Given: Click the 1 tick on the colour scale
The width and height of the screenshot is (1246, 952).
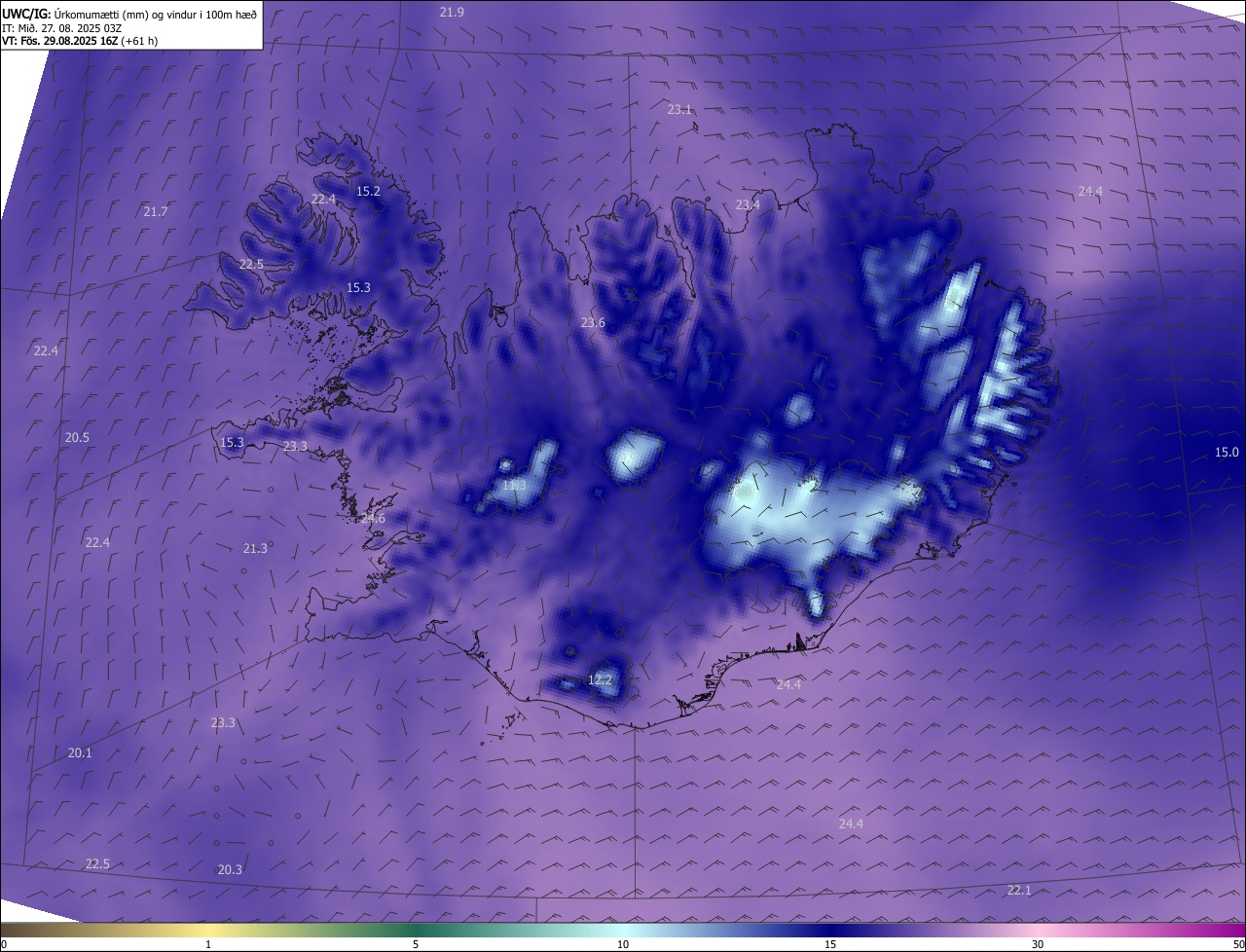Looking at the screenshot, I should (208, 944).
